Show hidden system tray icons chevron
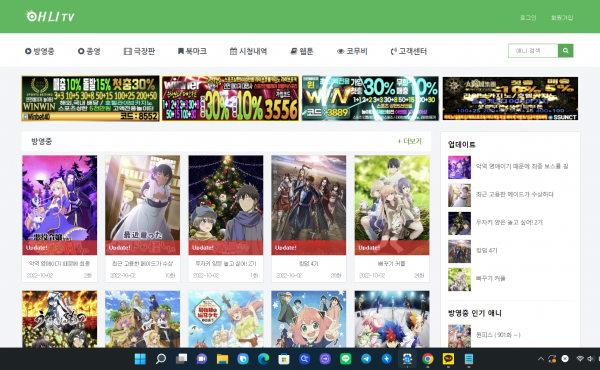Image resolution: width=600 pixels, height=370 pixels. (541, 359)
